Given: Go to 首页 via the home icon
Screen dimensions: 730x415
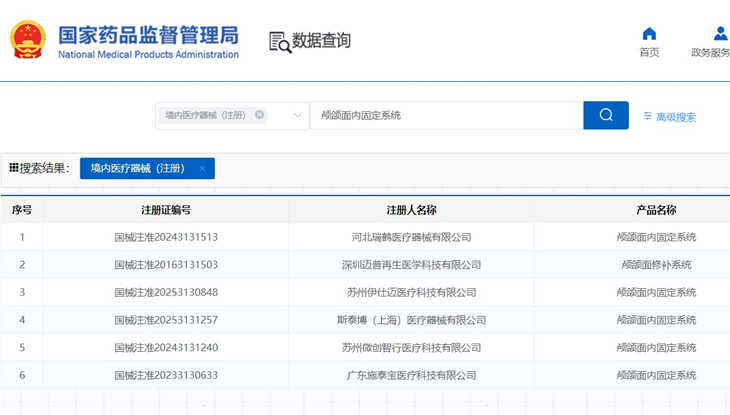Looking at the screenshot, I should click(649, 34).
